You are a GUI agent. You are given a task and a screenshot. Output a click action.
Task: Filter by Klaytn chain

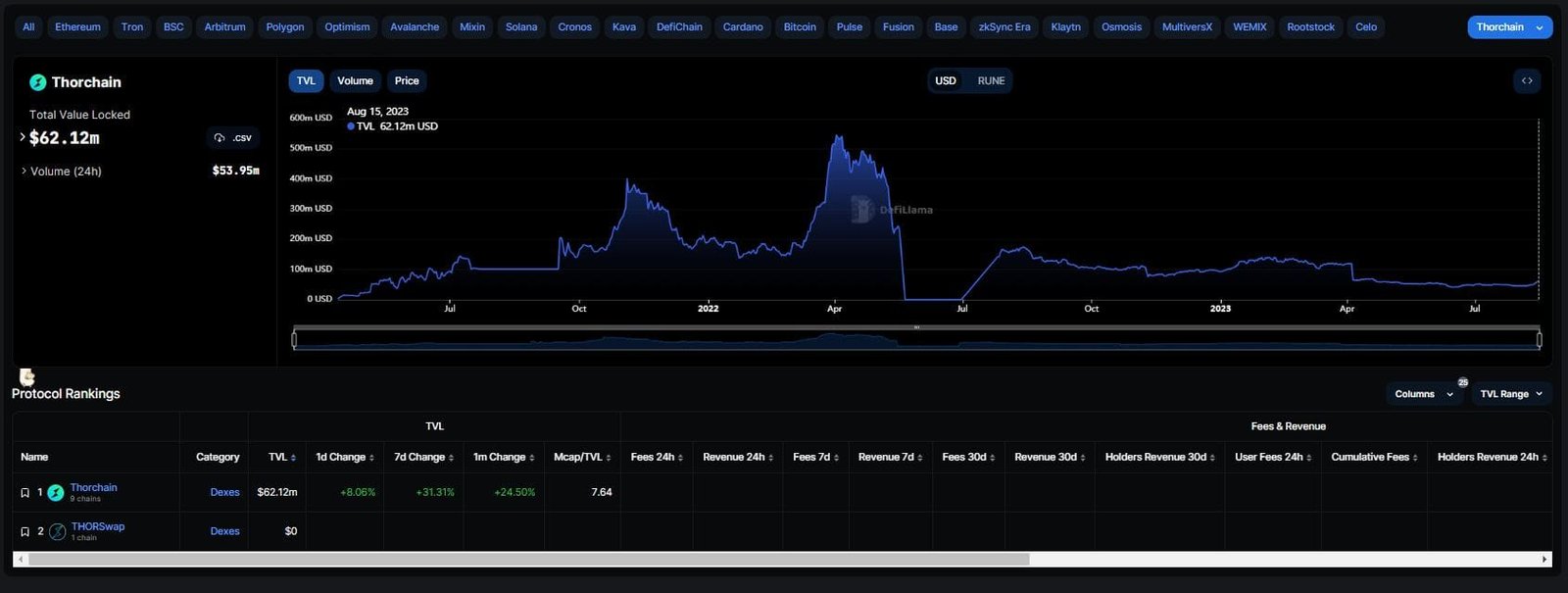click(1065, 27)
